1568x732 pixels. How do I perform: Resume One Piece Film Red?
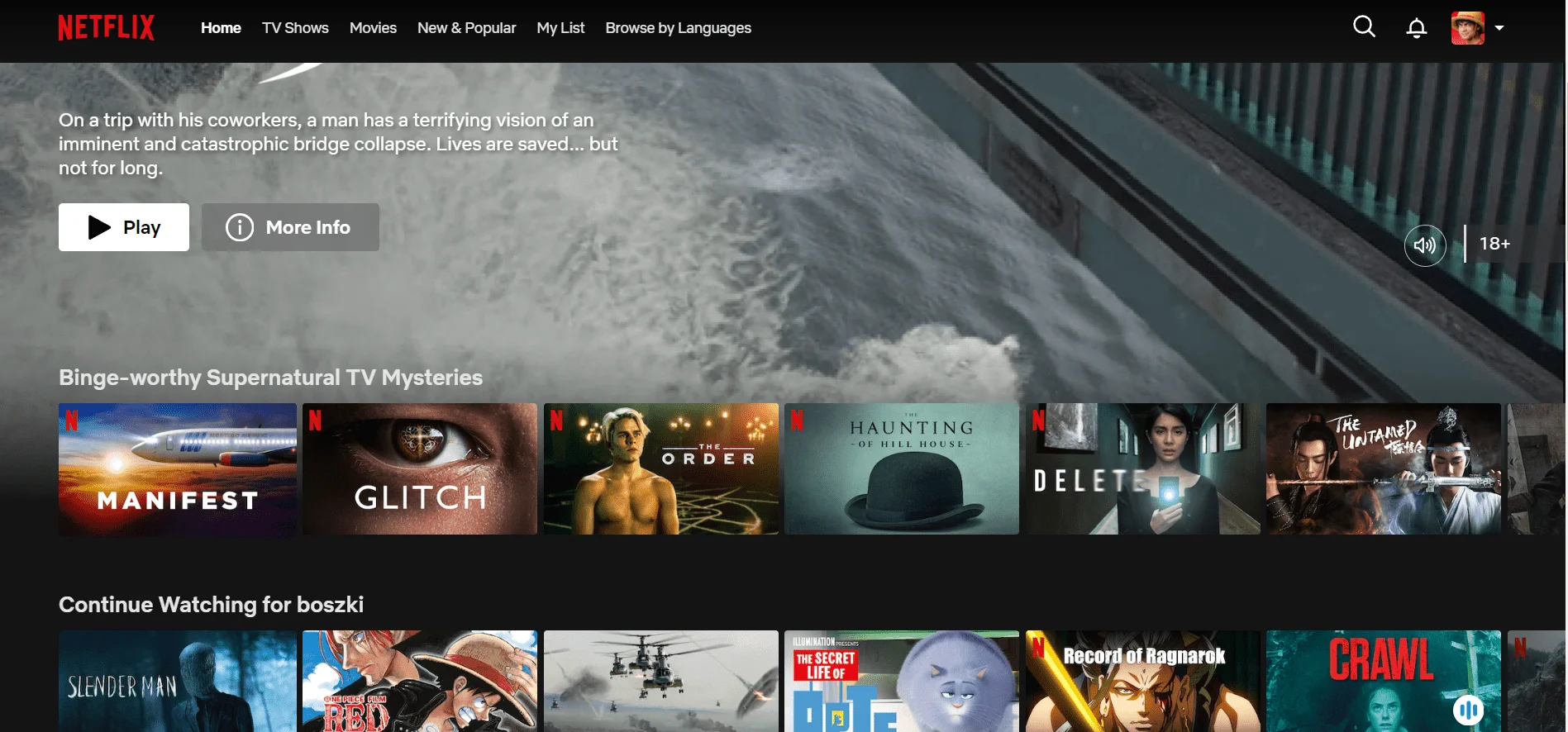click(420, 682)
